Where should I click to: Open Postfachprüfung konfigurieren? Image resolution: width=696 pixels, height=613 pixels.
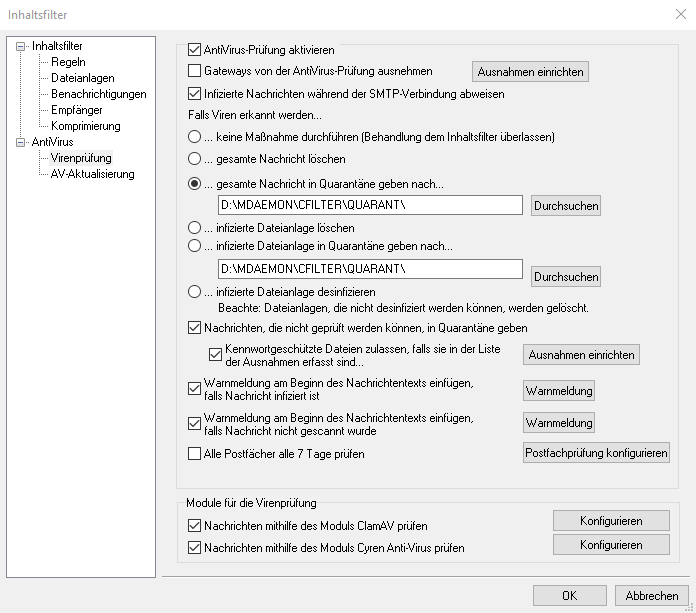pyautogui.click(x=596, y=453)
